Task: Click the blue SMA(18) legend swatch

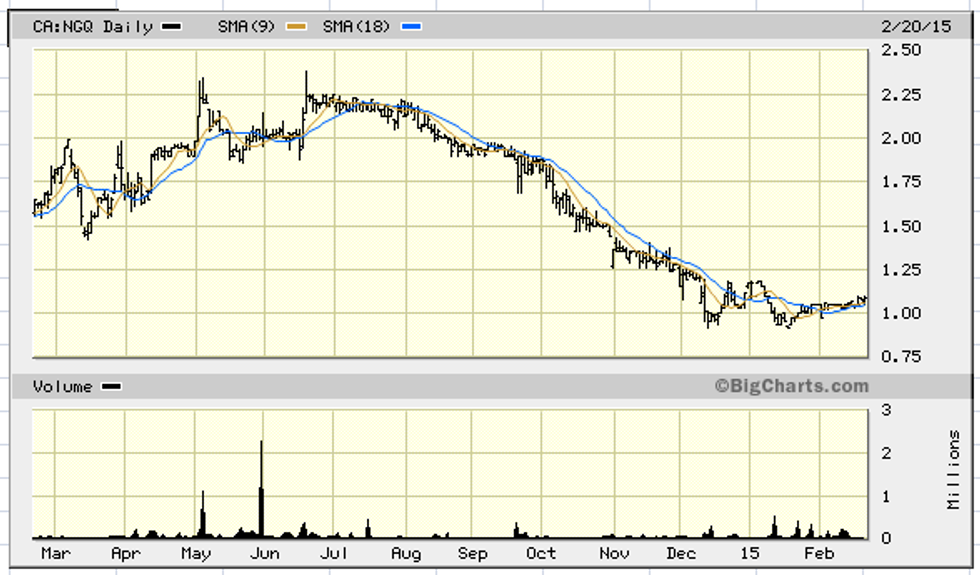Action: pos(409,27)
